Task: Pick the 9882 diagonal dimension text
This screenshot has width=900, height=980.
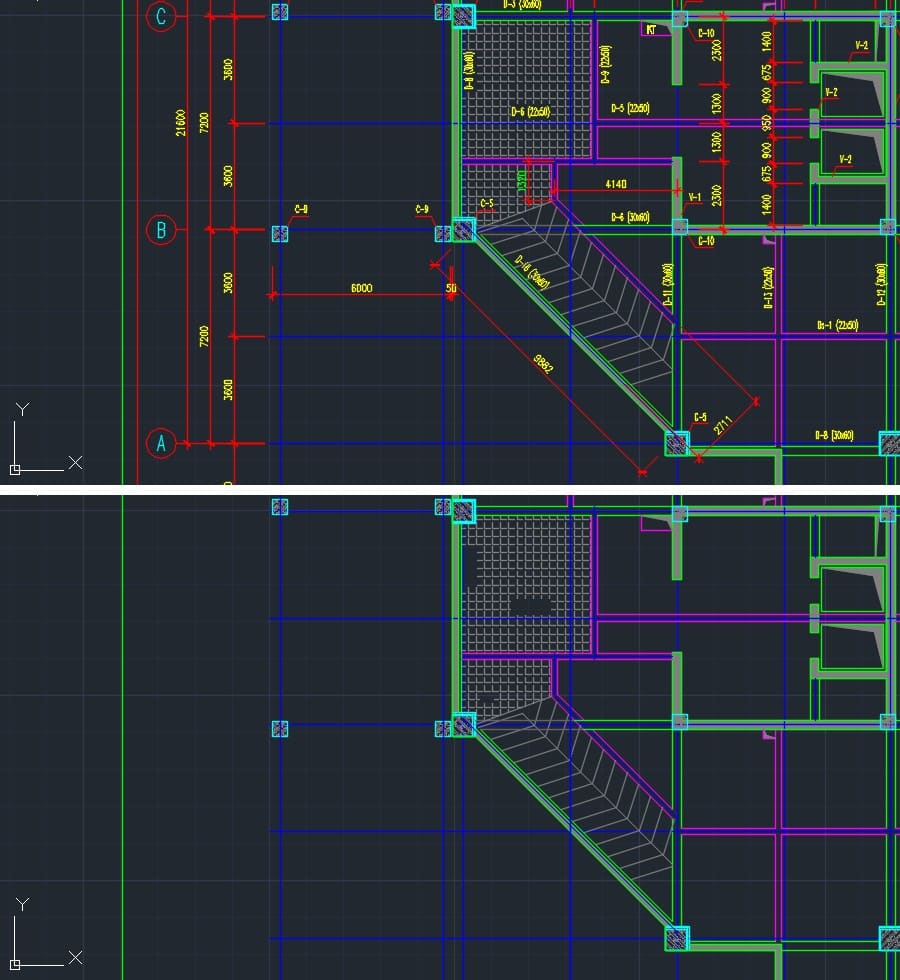Action: 543,363
